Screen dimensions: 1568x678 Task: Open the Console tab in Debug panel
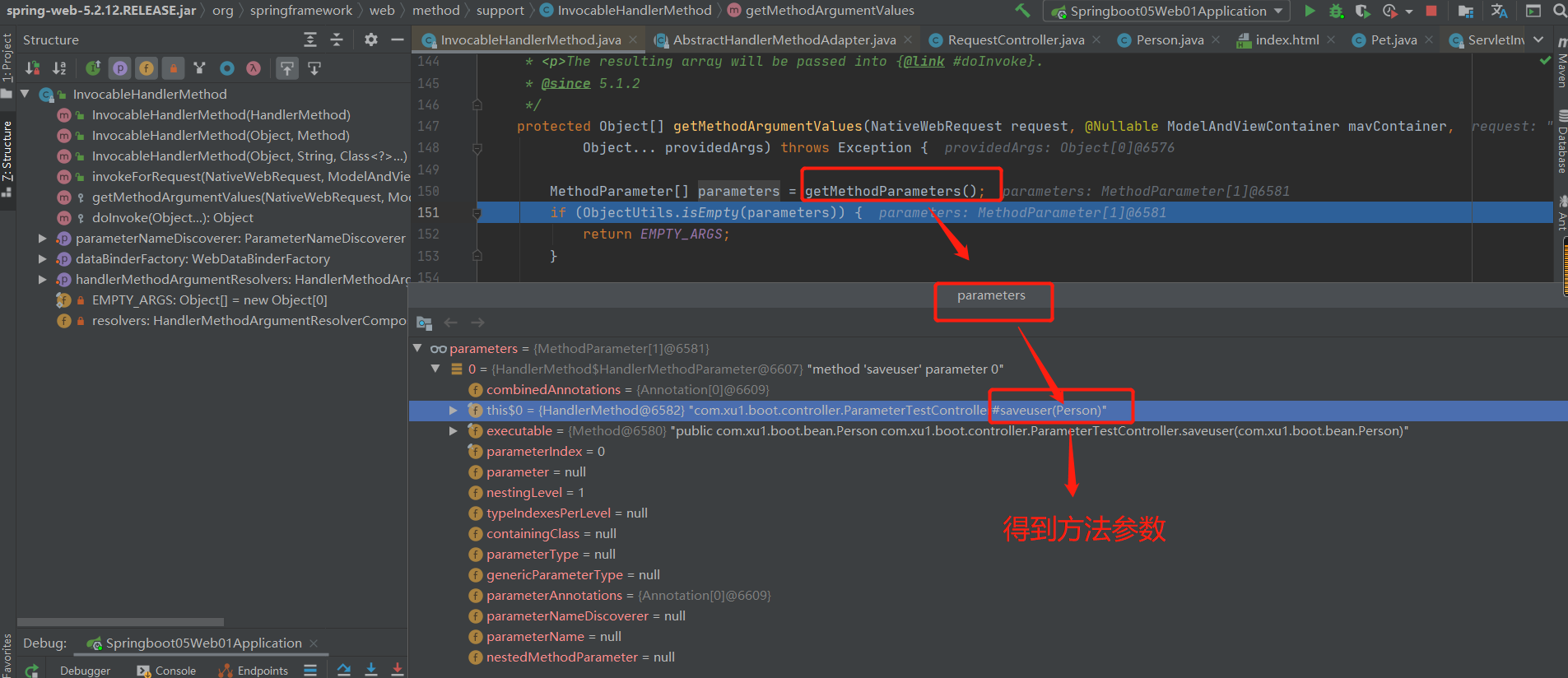167,671
